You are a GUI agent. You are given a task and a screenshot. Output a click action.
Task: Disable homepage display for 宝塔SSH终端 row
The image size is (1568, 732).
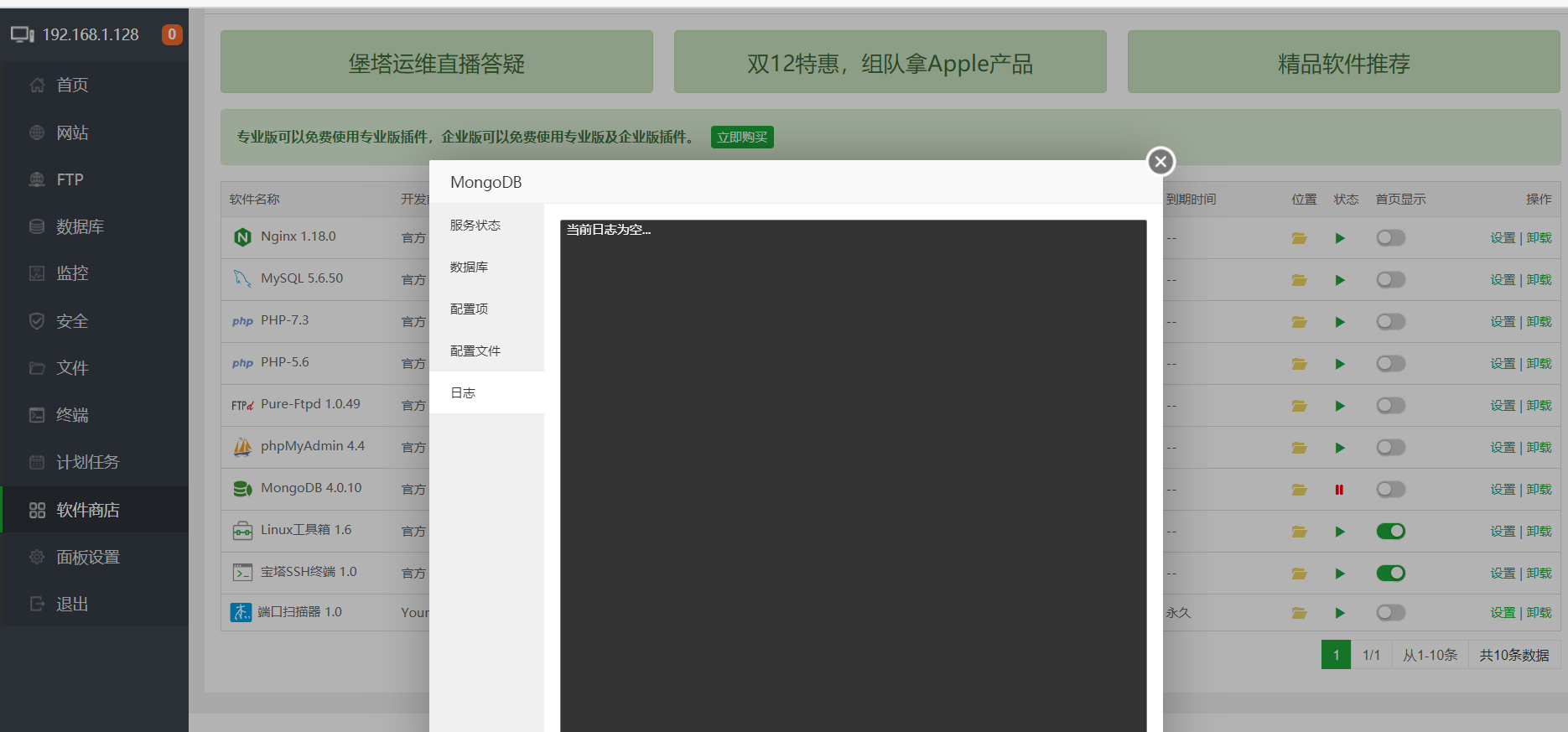(x=1391, y=574)
